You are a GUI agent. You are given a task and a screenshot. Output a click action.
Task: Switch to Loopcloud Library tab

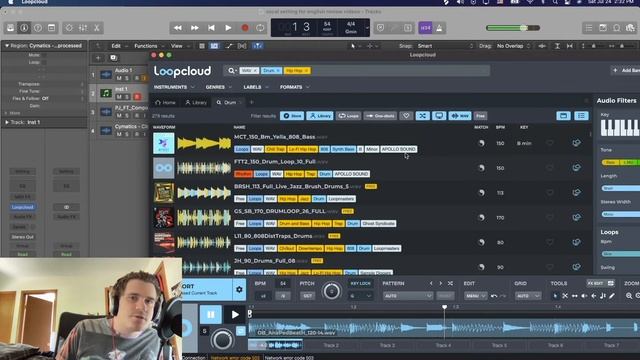pyautogui.click(x=196, y=102)
